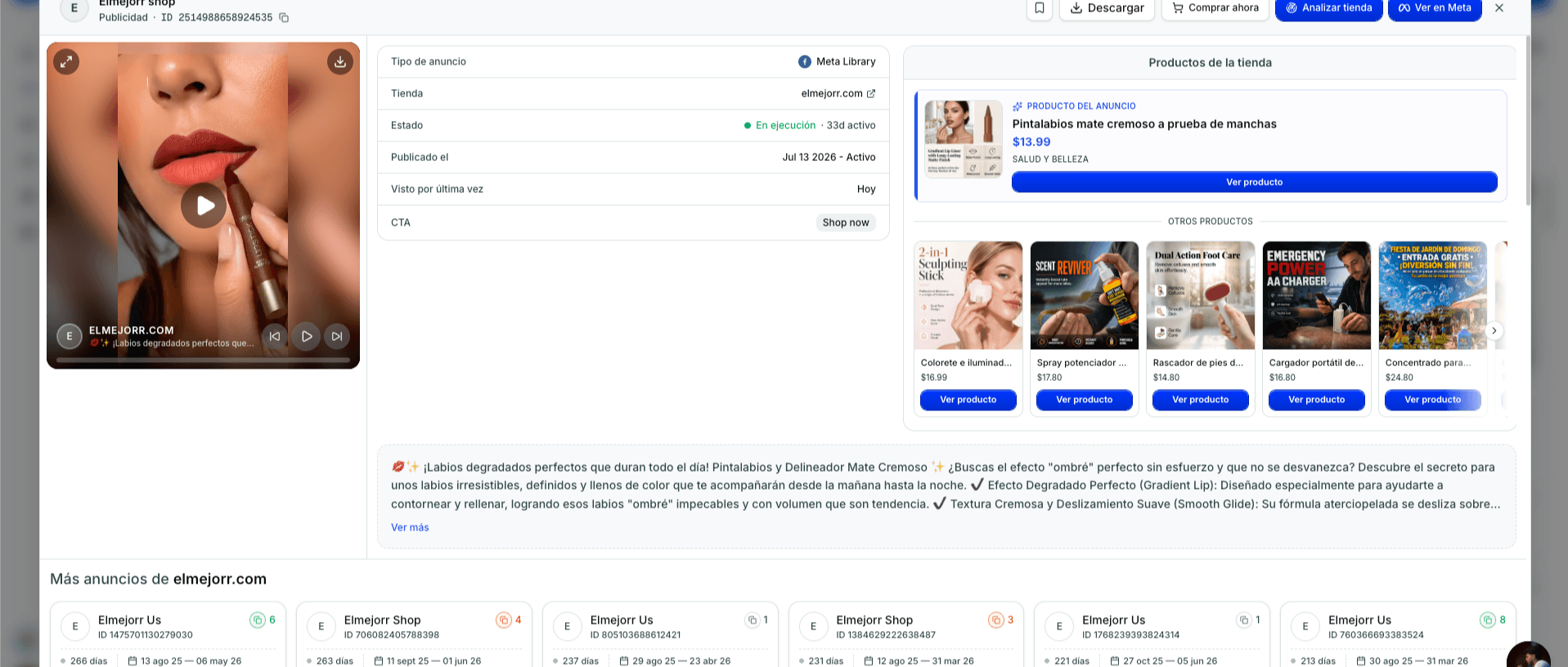Screen dimensions: 1568x667
Task: Click Comprar ahora button
Action: point(1215,8)
